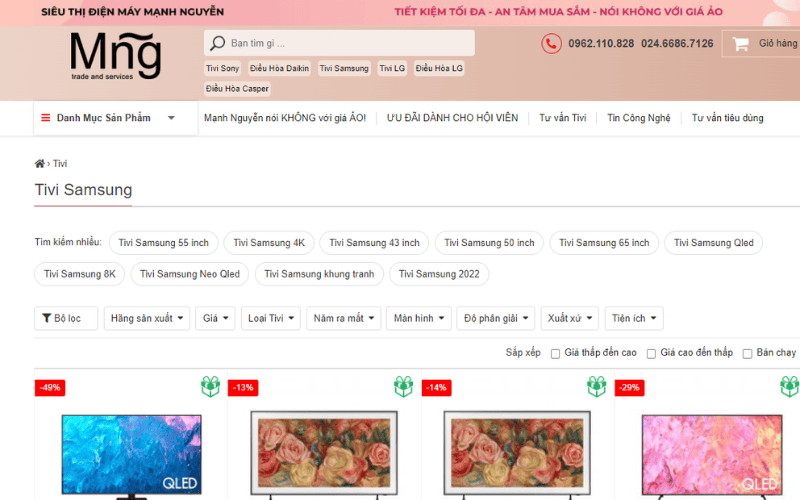The width and height of the screenshot is (800, 500).
Task: Open the Giá filter dropdown
Action: click(x=215, y=318)
